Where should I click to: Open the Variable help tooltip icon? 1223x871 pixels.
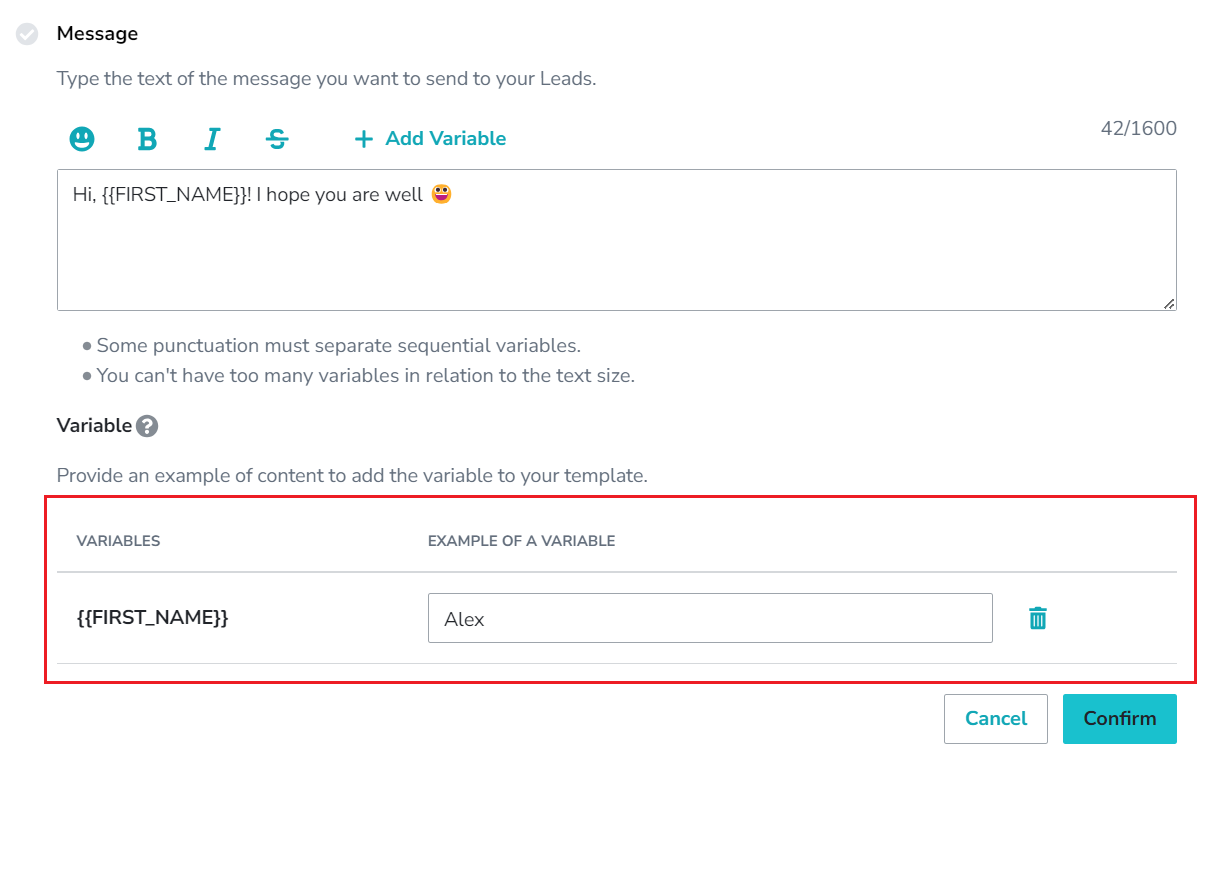[x=147, y=426]
